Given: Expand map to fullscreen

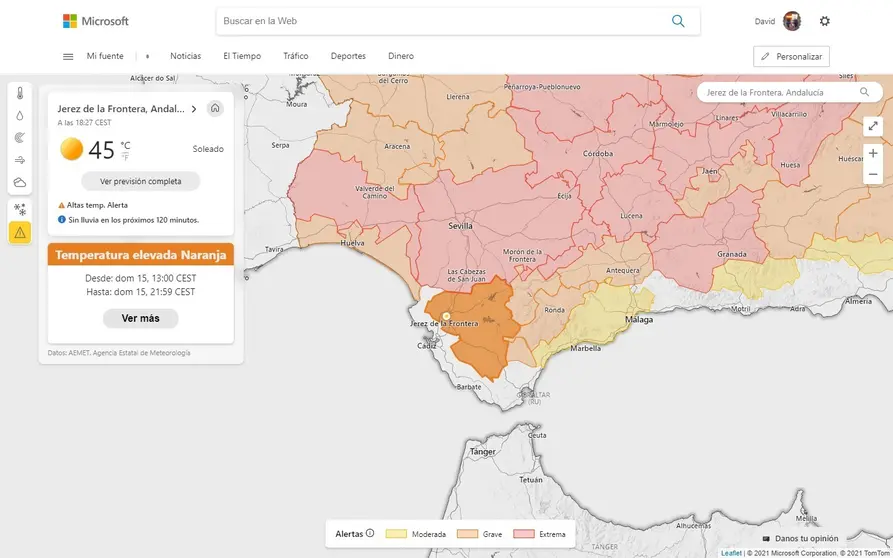Looking at the screenshot, I should (872, 126).
